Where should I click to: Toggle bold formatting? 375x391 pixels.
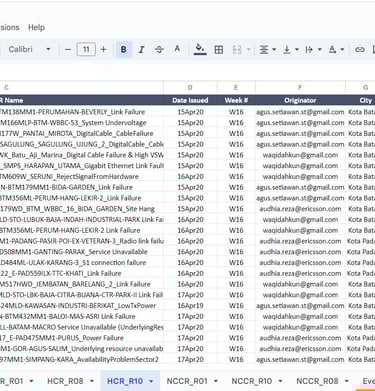pyautogui.click(x=124, y=50)
